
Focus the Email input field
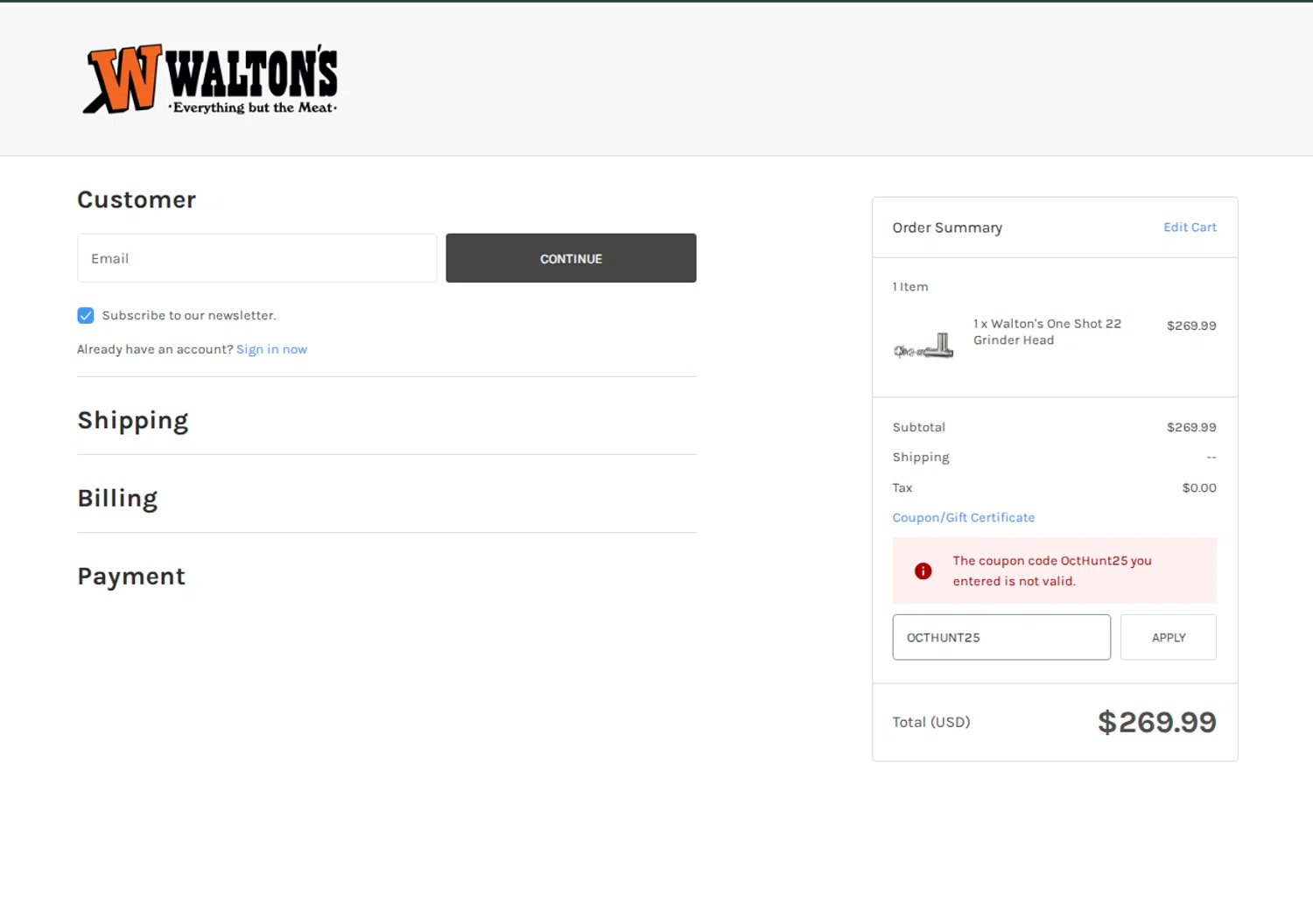[257, 258]
